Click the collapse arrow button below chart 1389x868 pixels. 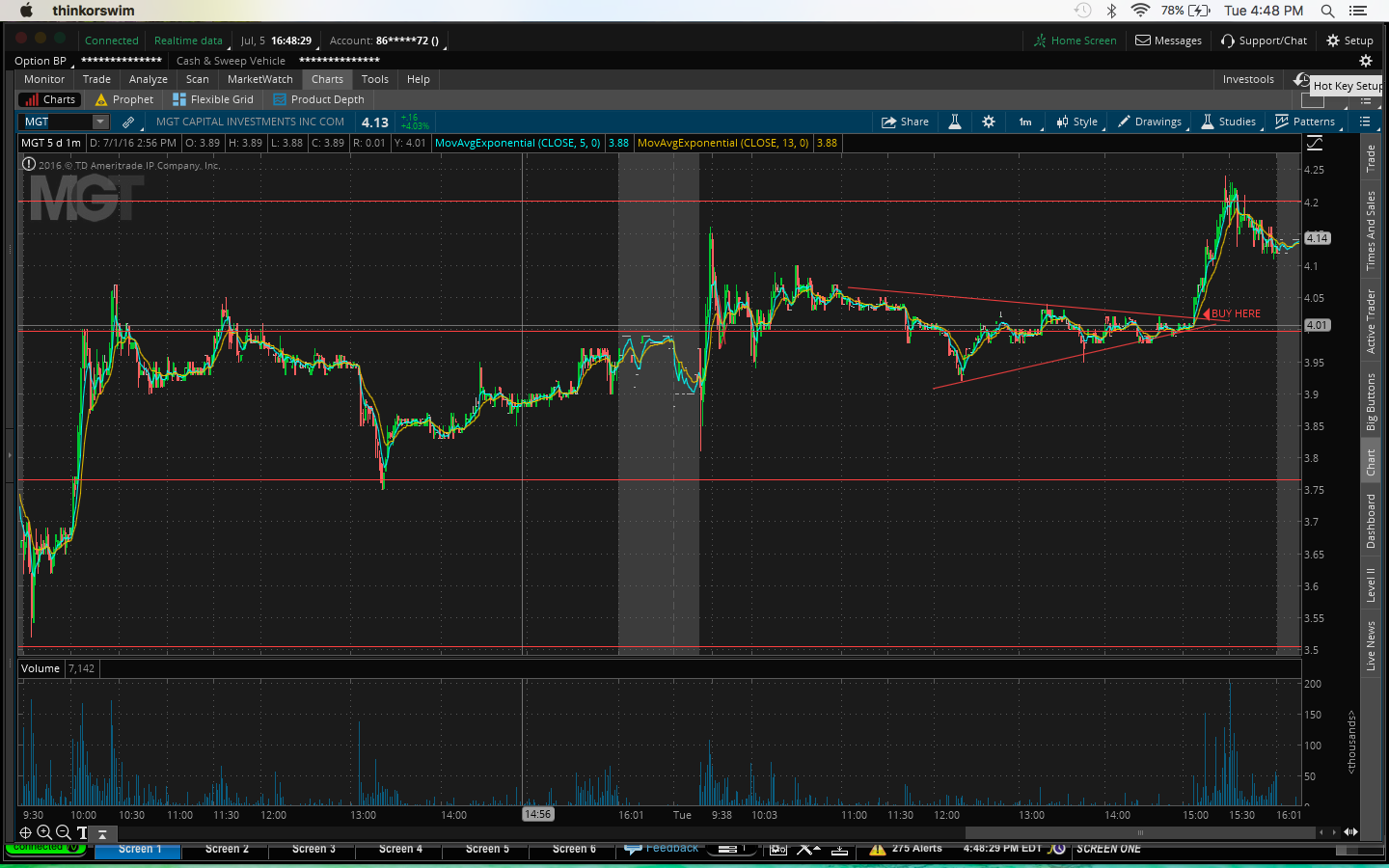[x=102, y=833]
